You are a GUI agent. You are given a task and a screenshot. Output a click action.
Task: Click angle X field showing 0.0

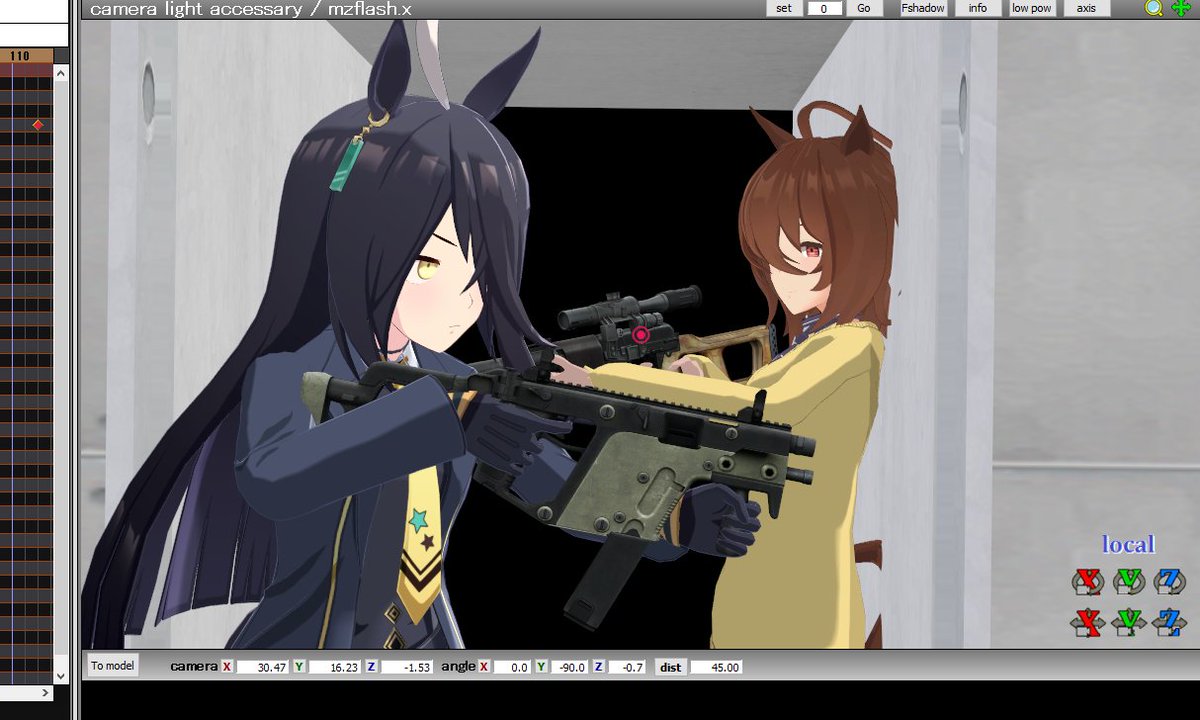click(512, 667)
